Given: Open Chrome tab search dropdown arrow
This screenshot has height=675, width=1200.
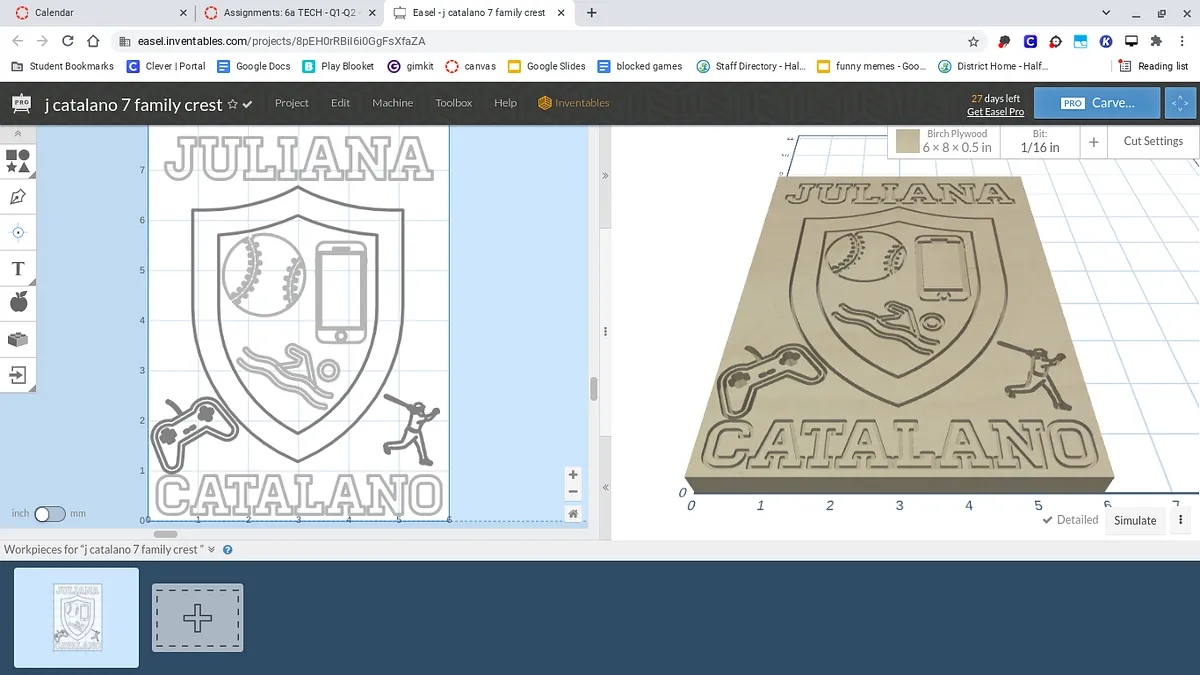Looking at the screenshot, I should pos(1106,13).
